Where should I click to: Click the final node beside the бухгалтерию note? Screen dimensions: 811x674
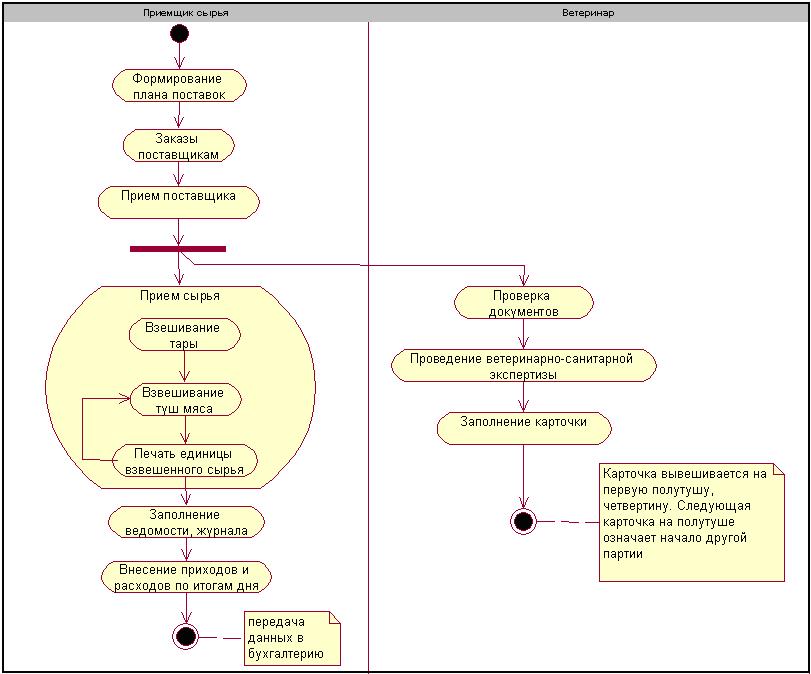click(x=186, y=636)
